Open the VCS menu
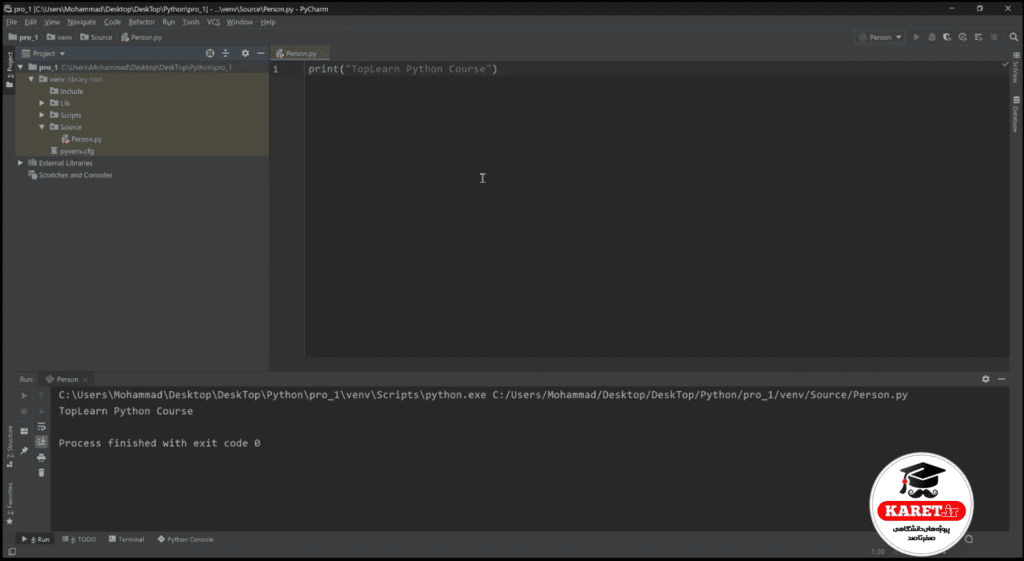The image size is (1024, 561). 214,22
